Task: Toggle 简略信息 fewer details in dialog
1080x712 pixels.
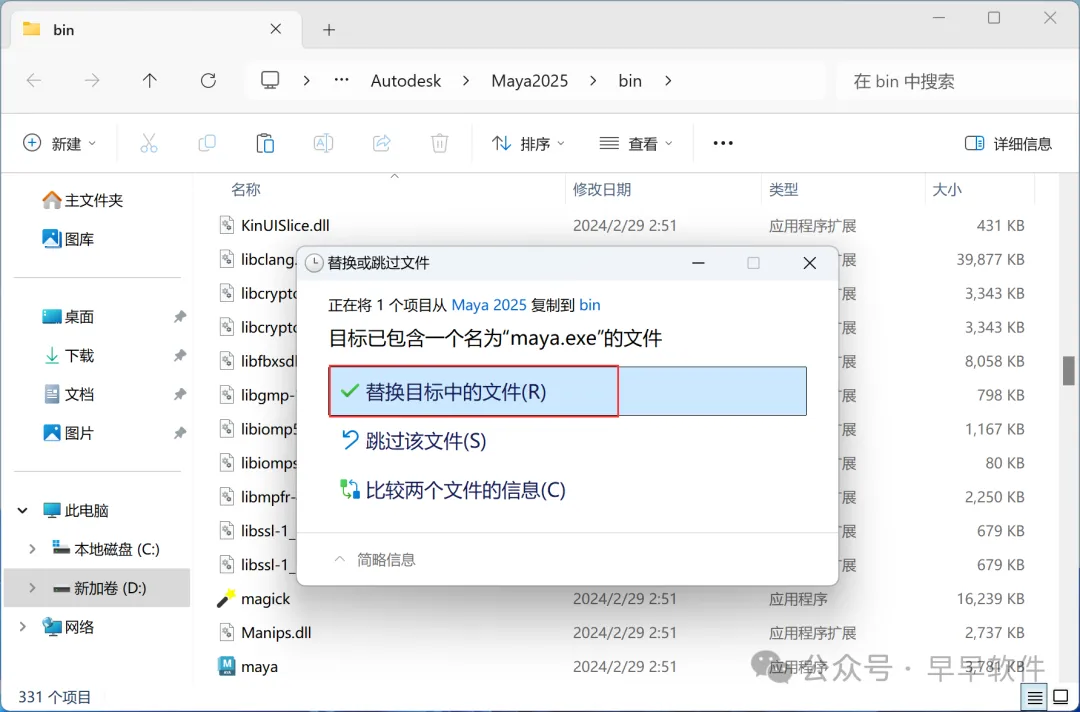Action: pyautogui.click(x=375, y=559)
